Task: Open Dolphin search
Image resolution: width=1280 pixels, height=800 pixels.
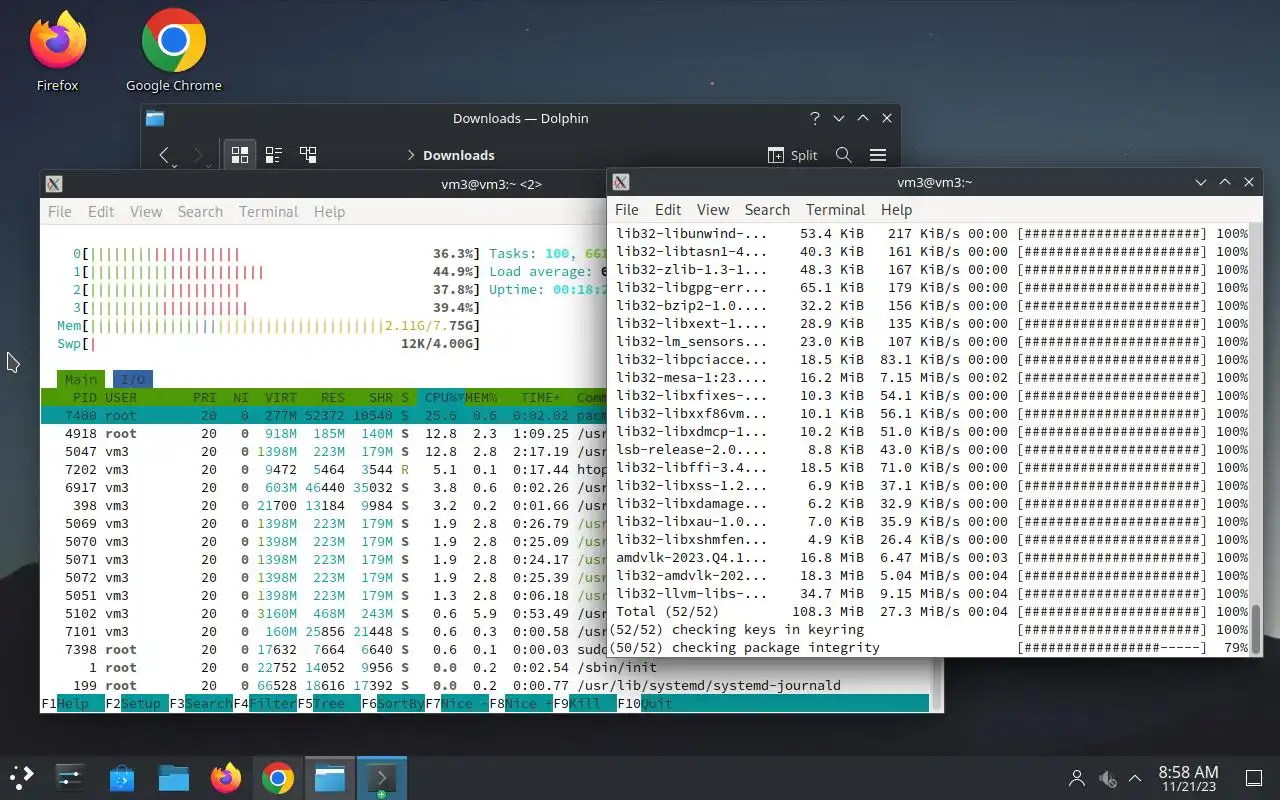Action: (844, 155)
